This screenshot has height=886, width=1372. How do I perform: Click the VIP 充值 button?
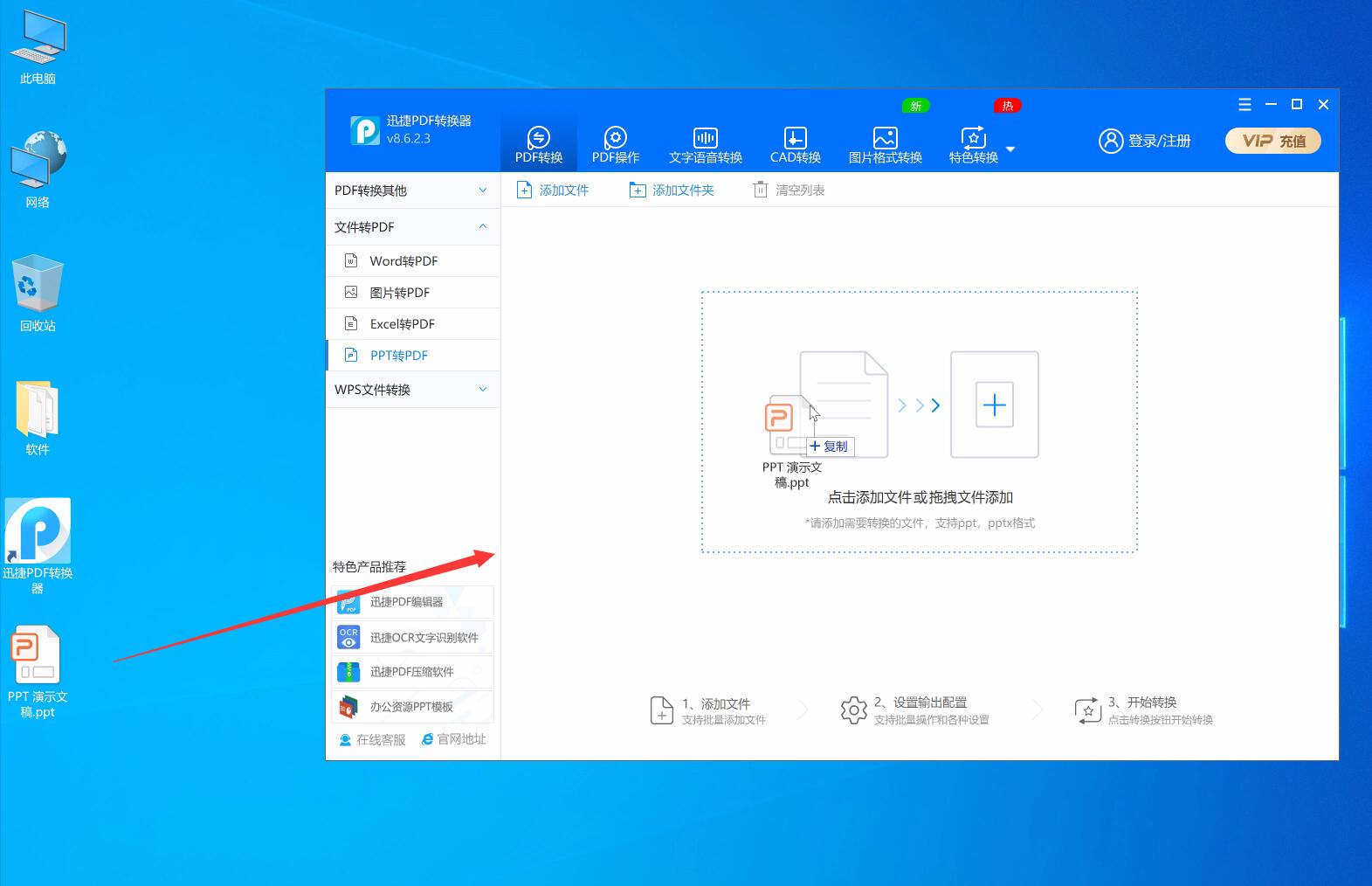point(1273,141)
